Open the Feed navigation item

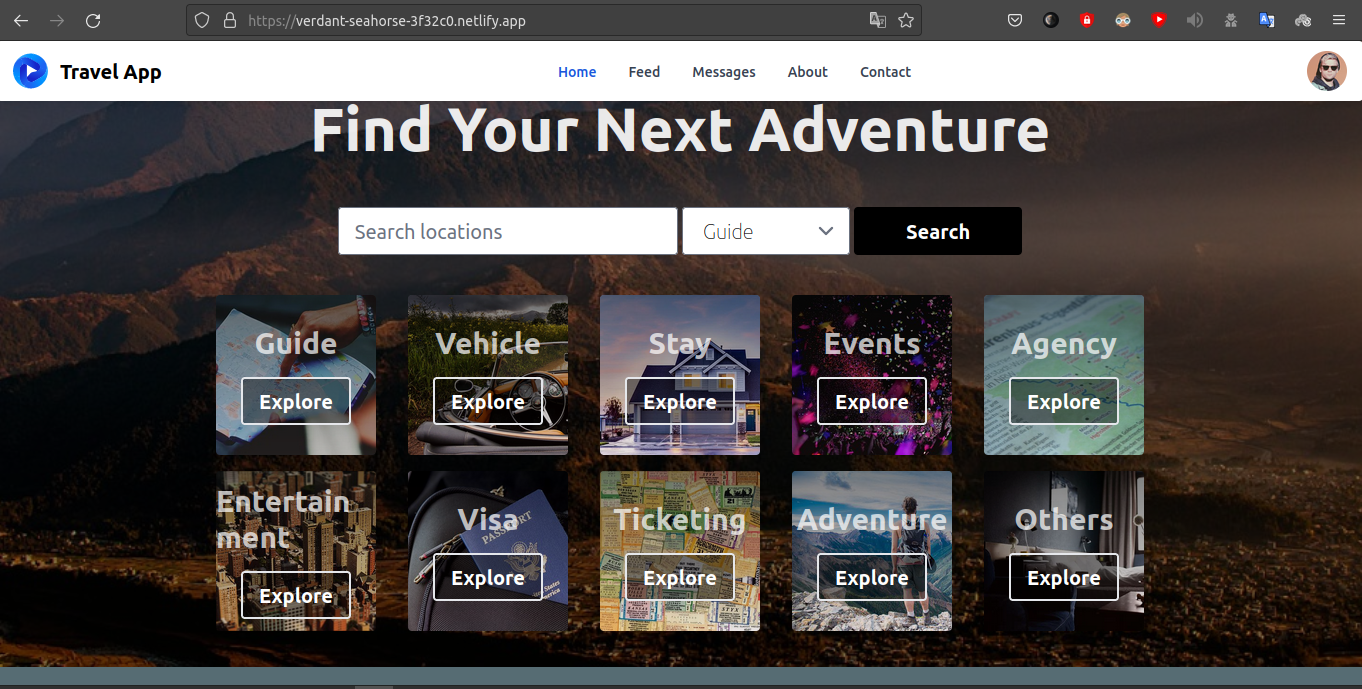[644, 72]
